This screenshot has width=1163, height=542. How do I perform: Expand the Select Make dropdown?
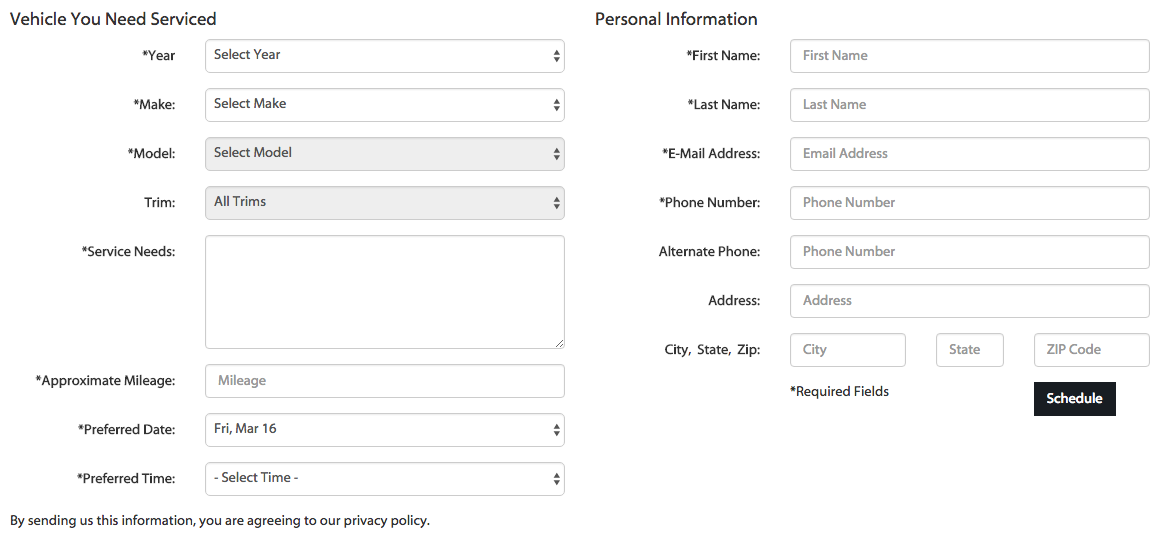click(x=384, y=105)
